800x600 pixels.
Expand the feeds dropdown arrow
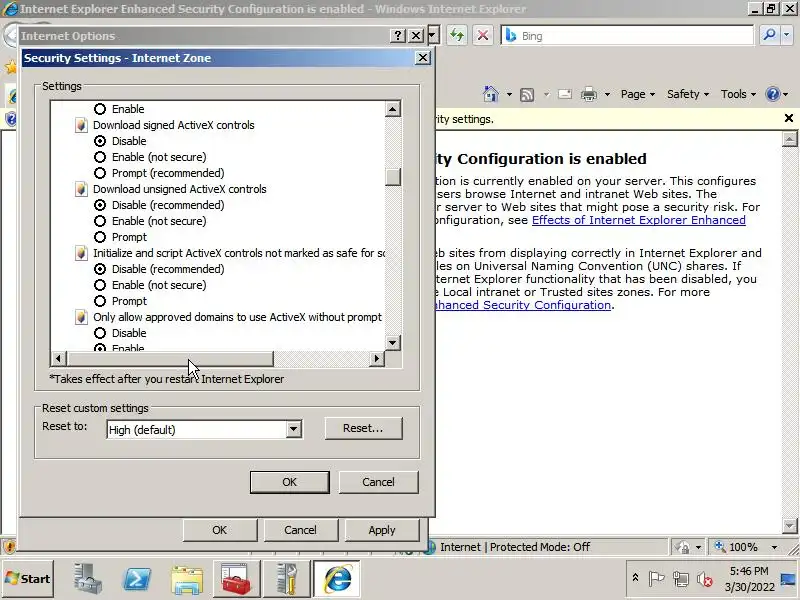546,94
